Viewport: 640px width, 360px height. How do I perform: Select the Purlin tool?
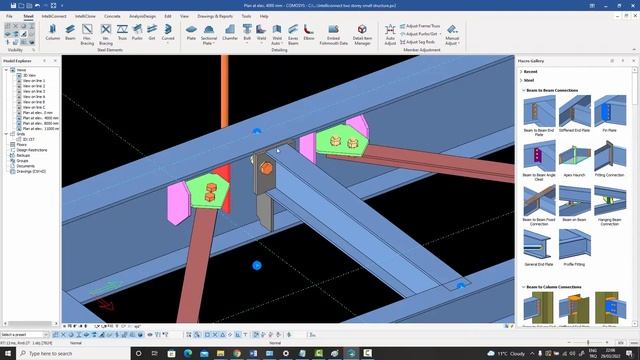[x=137, y=33]
